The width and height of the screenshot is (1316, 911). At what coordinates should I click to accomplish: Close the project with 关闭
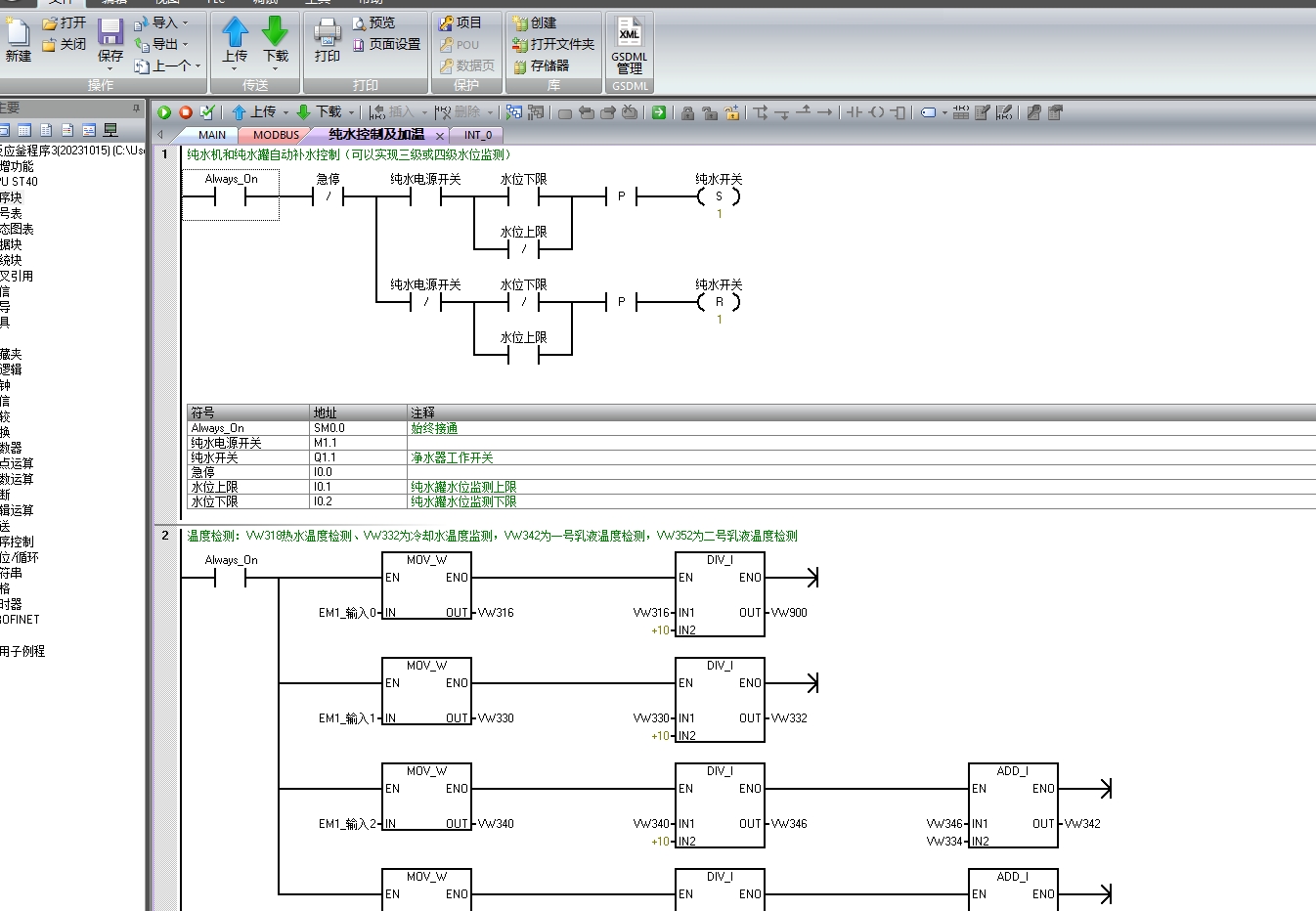[65, 44]
